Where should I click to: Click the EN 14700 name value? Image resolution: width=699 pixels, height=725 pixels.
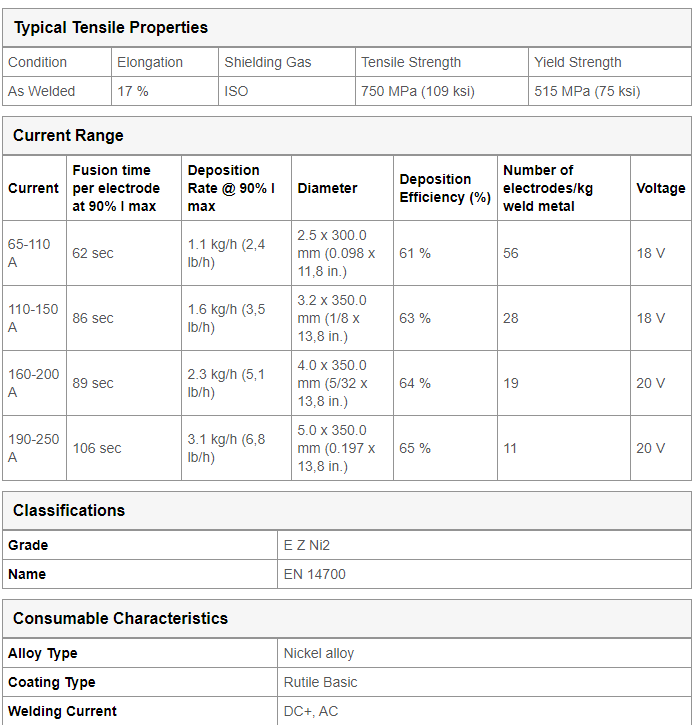484,575
